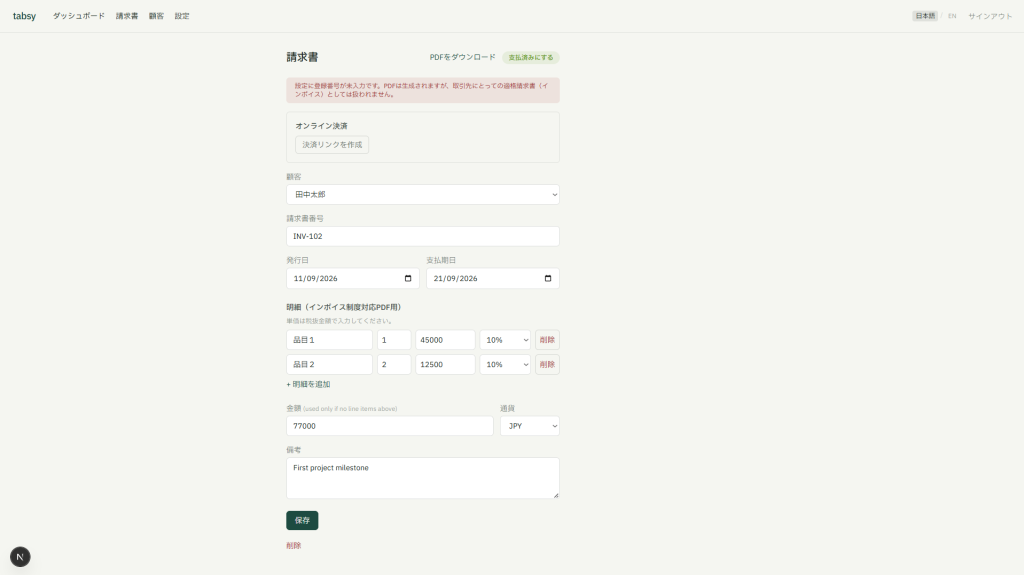Screen dimensions: 1024x575
Task: Click the quantity field of 品目 1
Action: (394, 340)
